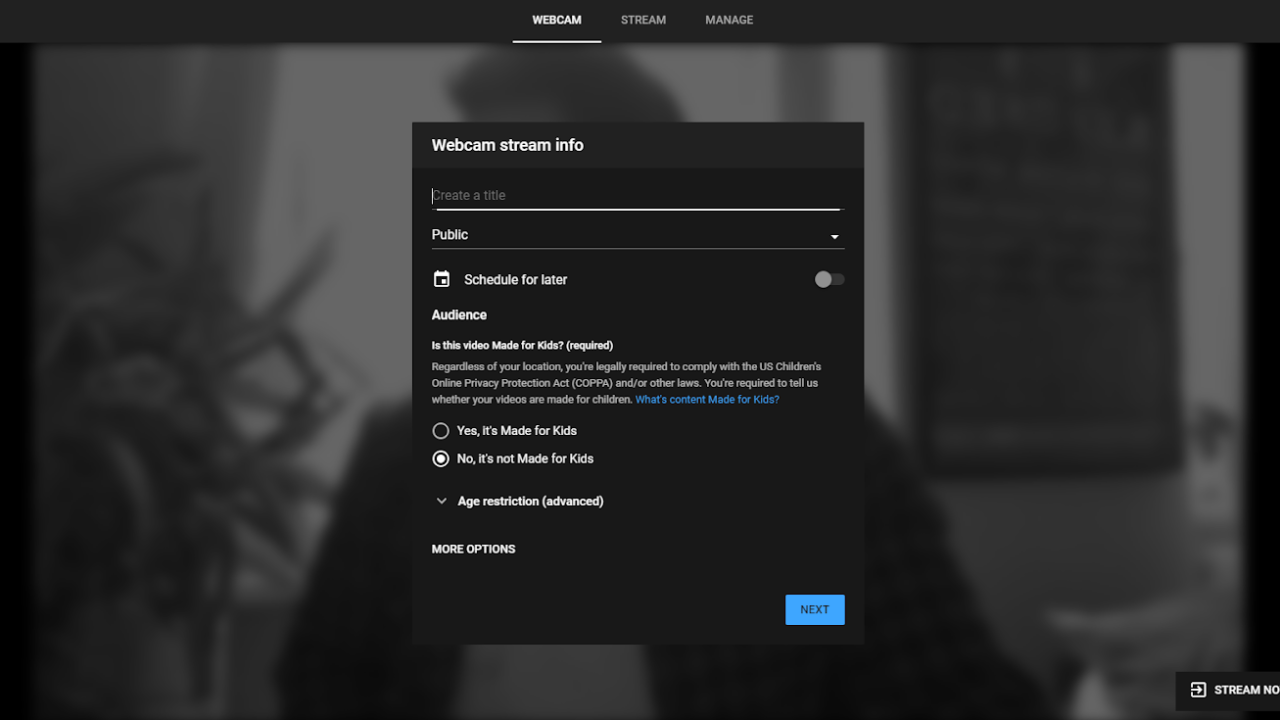Viewport: 1280px width, 720px height.
Task: Open the Public visibility dropdown
Action: click(x=638, y=235)
